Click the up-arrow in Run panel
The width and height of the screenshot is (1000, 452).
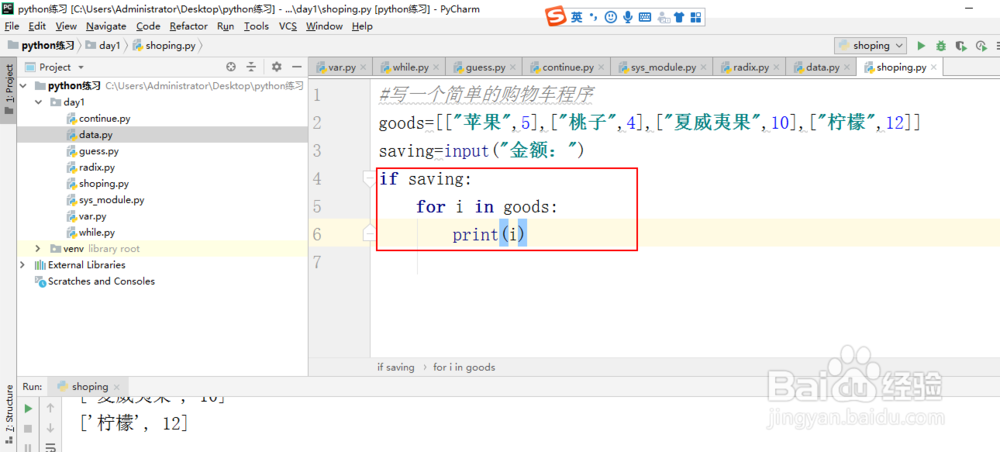tap(50, 408)
